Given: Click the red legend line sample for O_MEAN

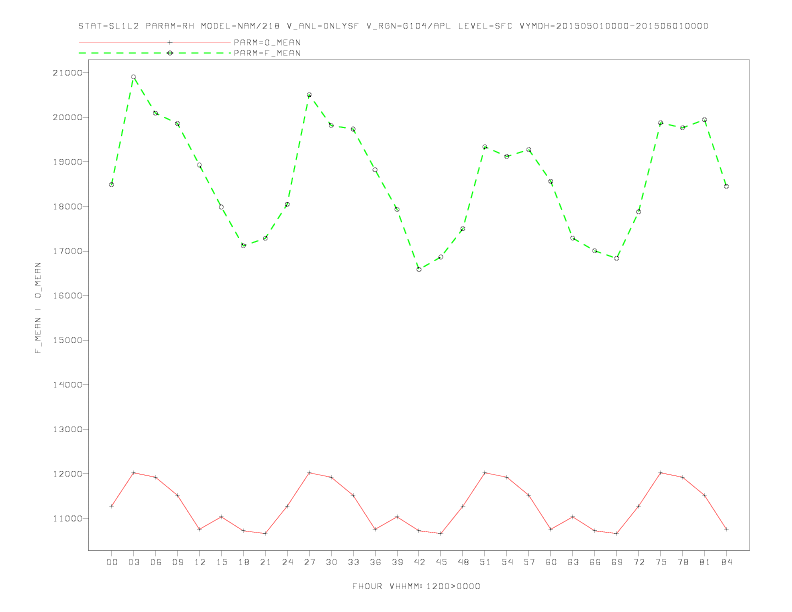Looking at the screenshot, I should coord(155,42).
